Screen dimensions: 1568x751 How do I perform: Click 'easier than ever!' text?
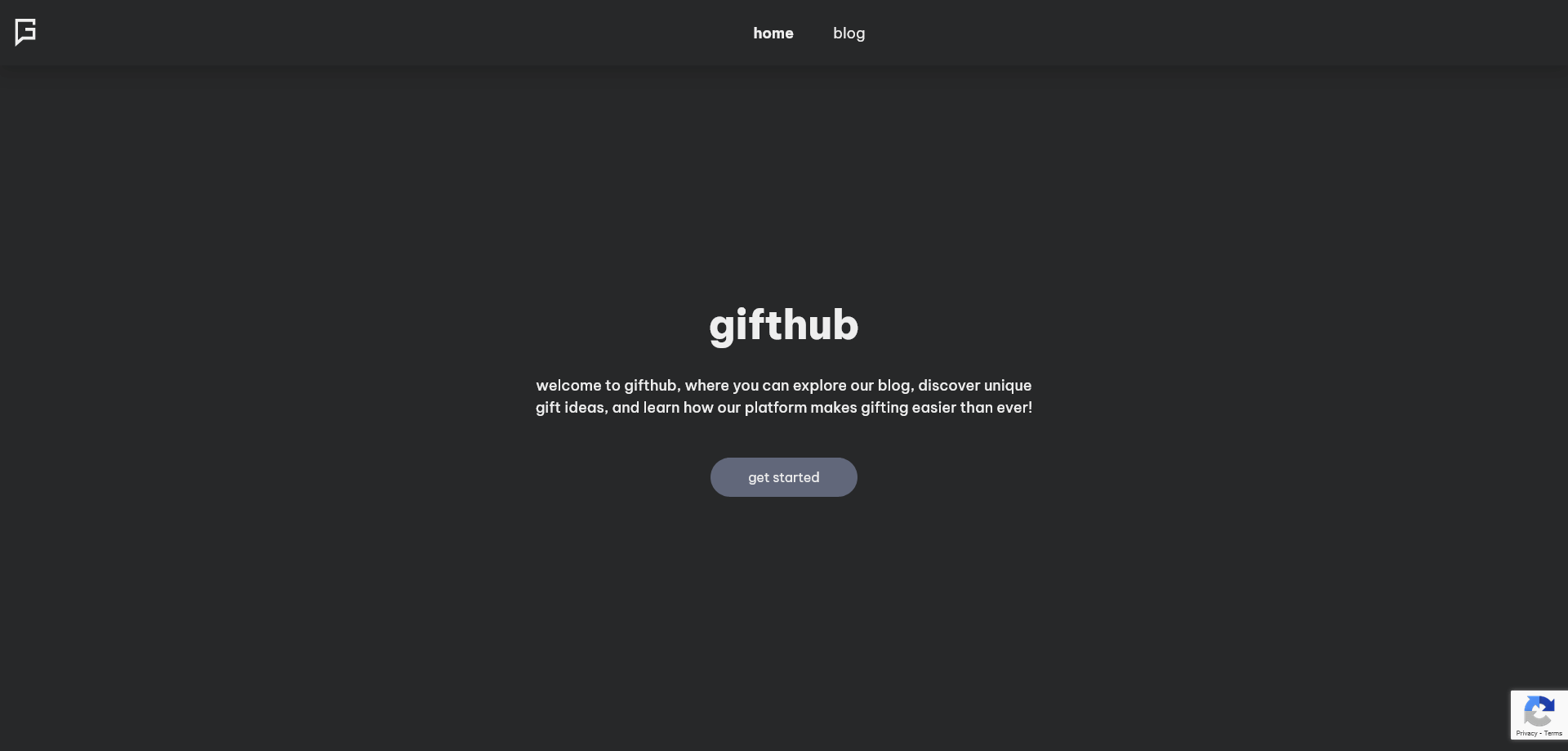coord(972,408)
